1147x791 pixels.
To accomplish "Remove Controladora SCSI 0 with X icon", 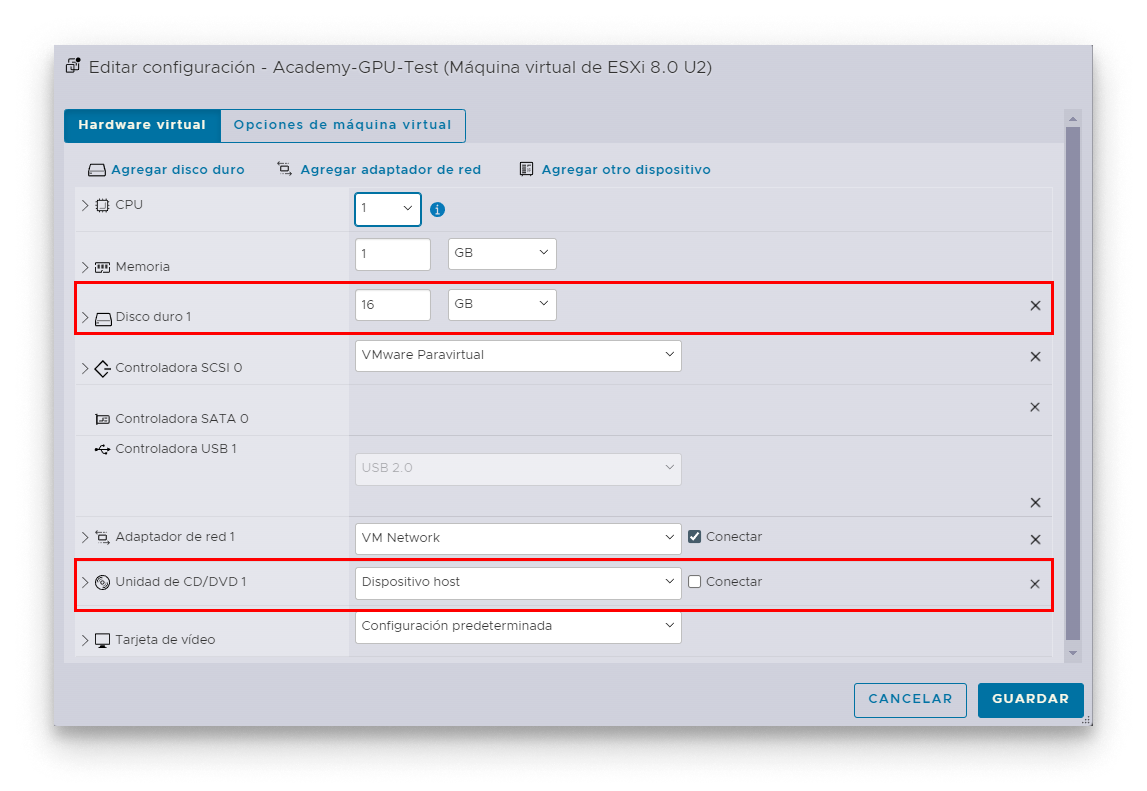I will (x=1035, y=357).
